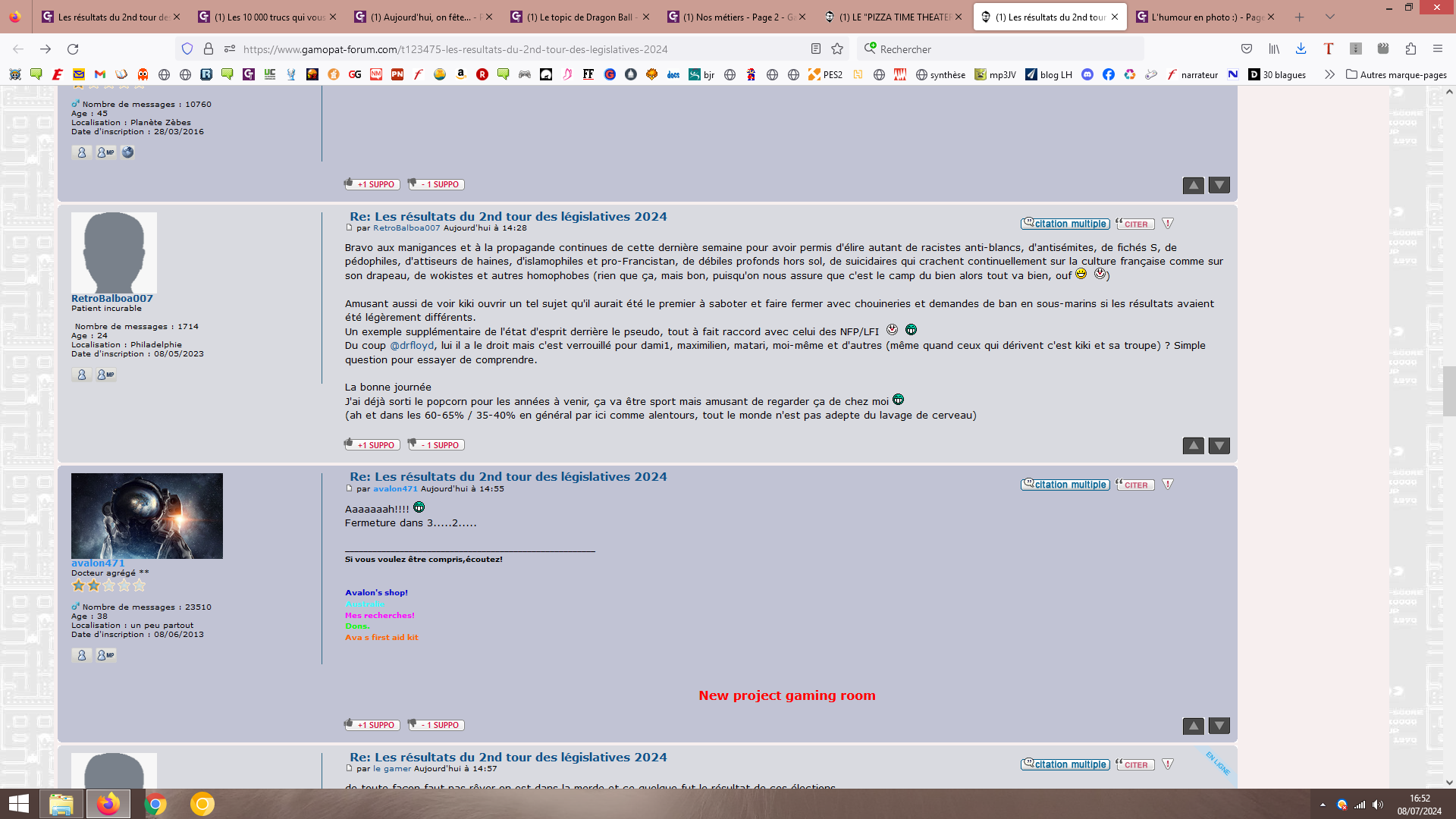Jump to bottom arrow in avalon471's post

[1219, 726]
